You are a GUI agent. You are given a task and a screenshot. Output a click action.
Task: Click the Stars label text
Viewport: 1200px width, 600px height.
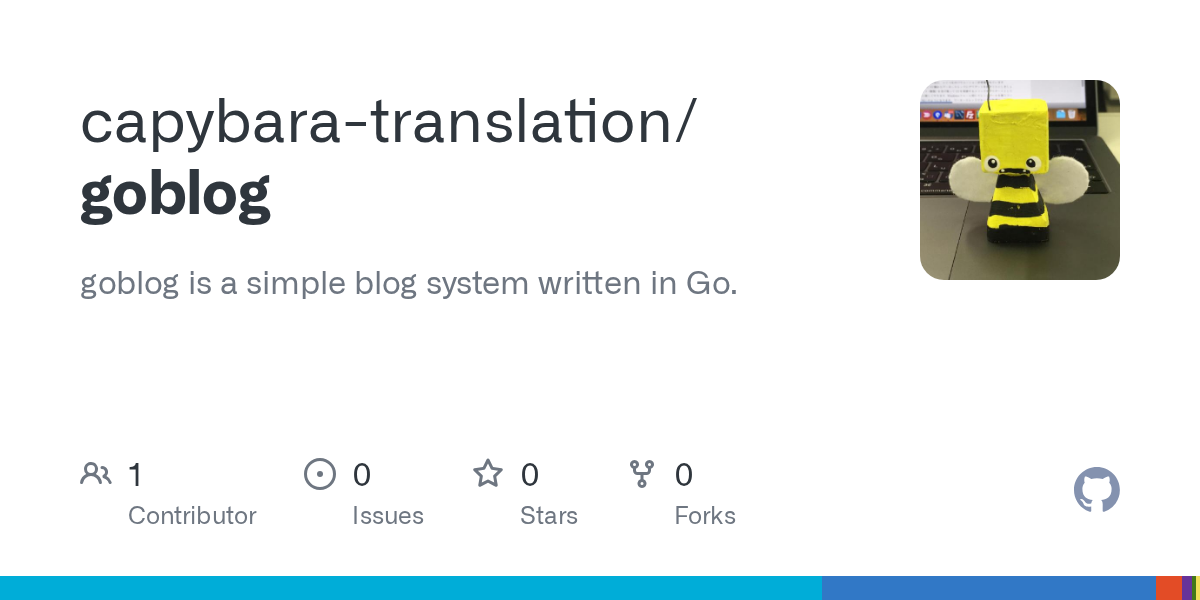click(x=549, y=516)
